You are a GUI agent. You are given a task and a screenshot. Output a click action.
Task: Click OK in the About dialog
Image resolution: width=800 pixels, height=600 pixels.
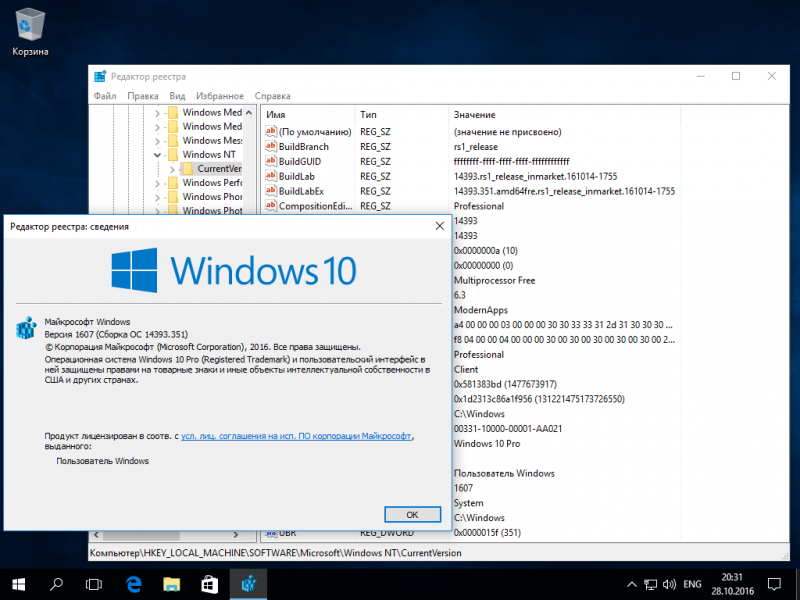pyautogui.click(x=412, y=514)
